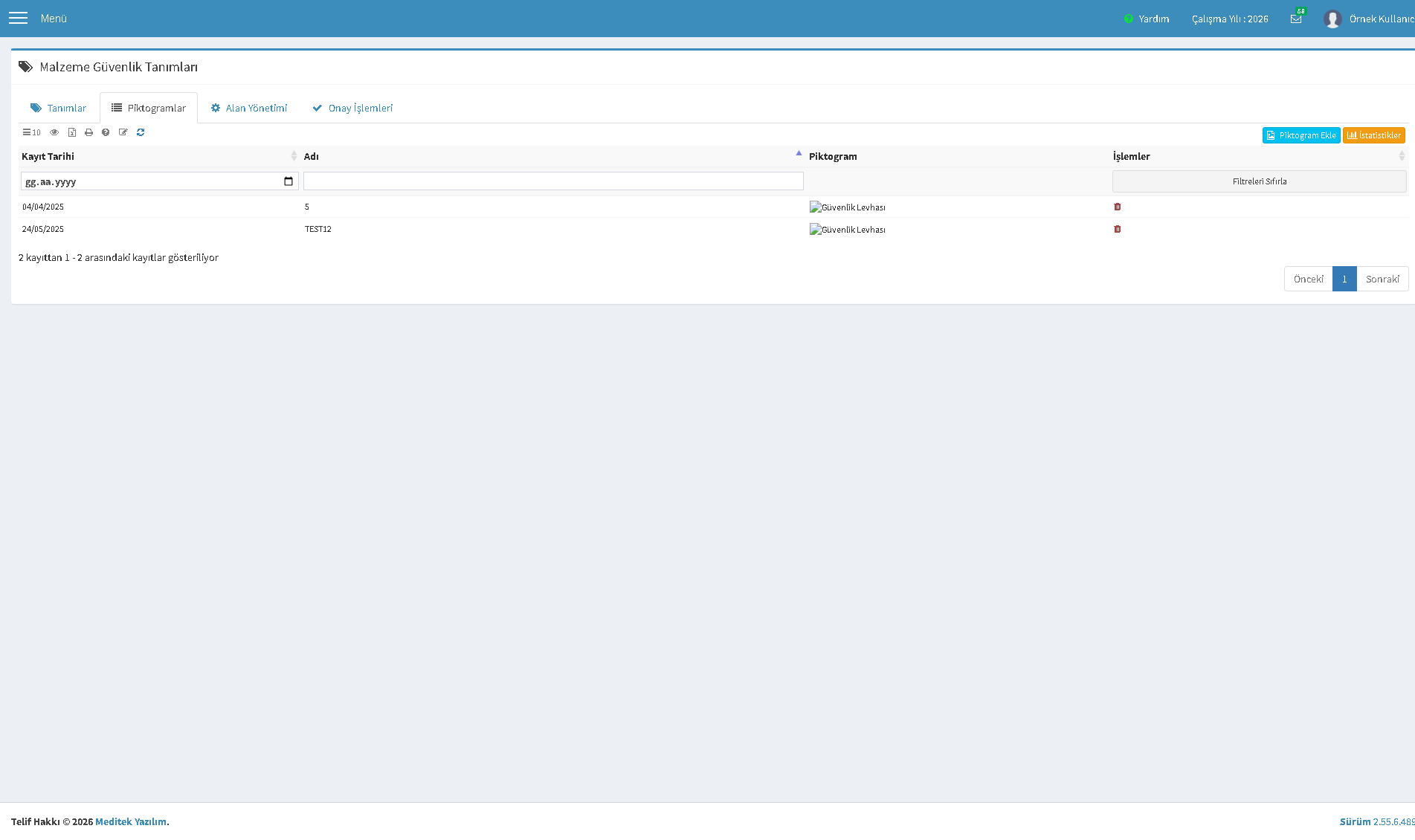Switch to the Onay İşlemleri tab
The width and height of the screenshot is (1415, 840).
[352, 108]
